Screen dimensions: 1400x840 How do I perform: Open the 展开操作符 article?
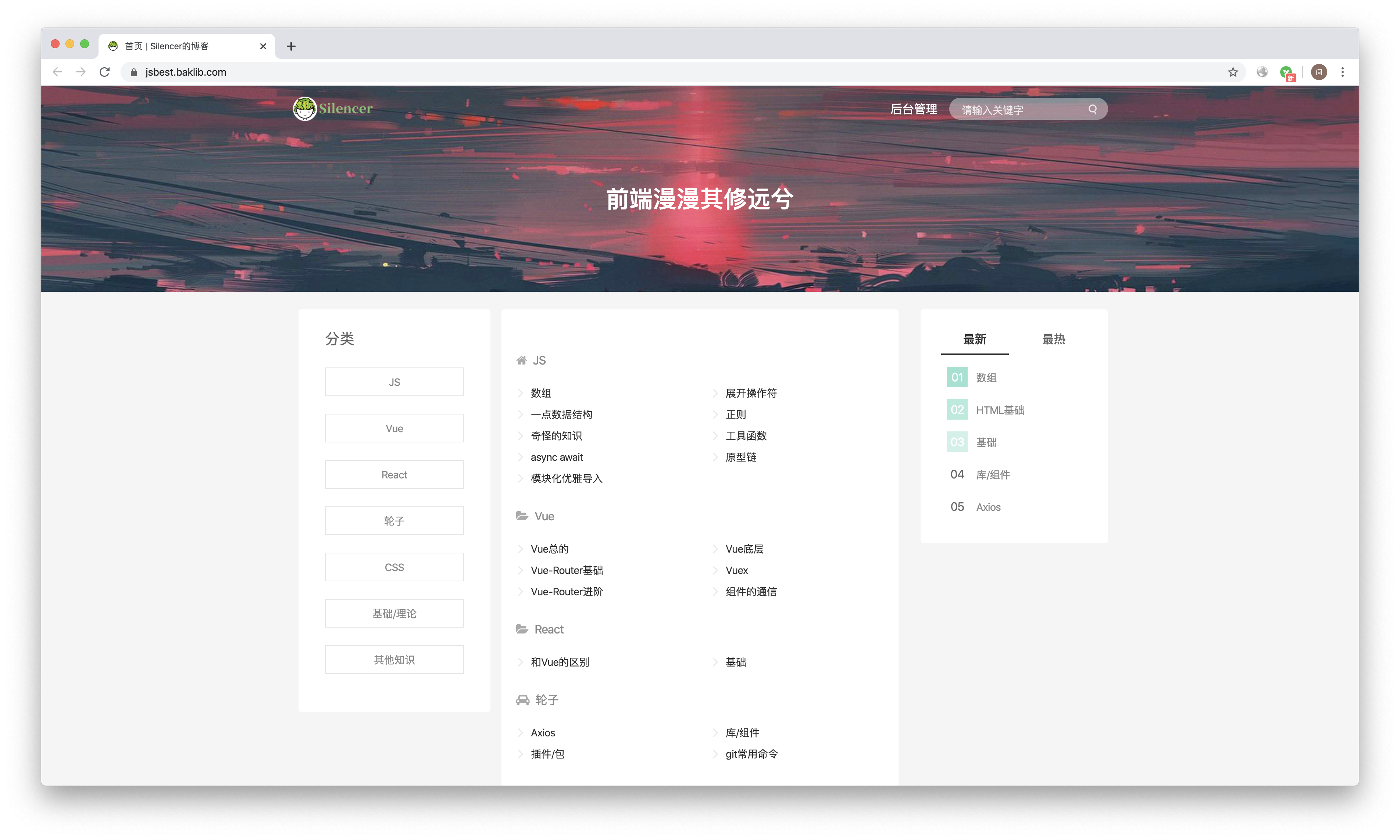pos(751,393)
